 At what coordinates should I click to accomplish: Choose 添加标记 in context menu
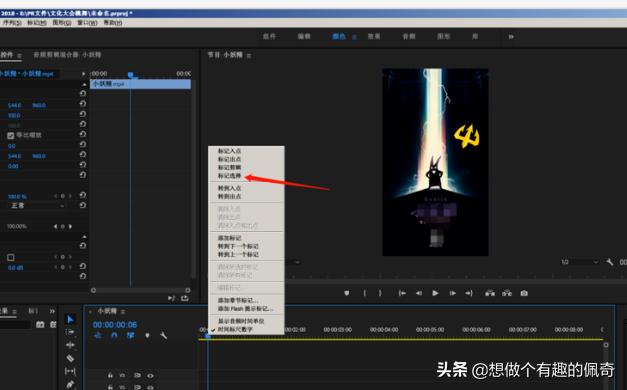tap(229, 238)
